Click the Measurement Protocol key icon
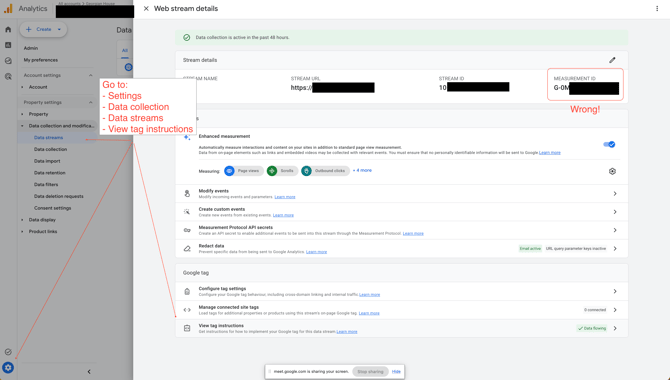The image size is (670, 380). [x=187, y=230]
